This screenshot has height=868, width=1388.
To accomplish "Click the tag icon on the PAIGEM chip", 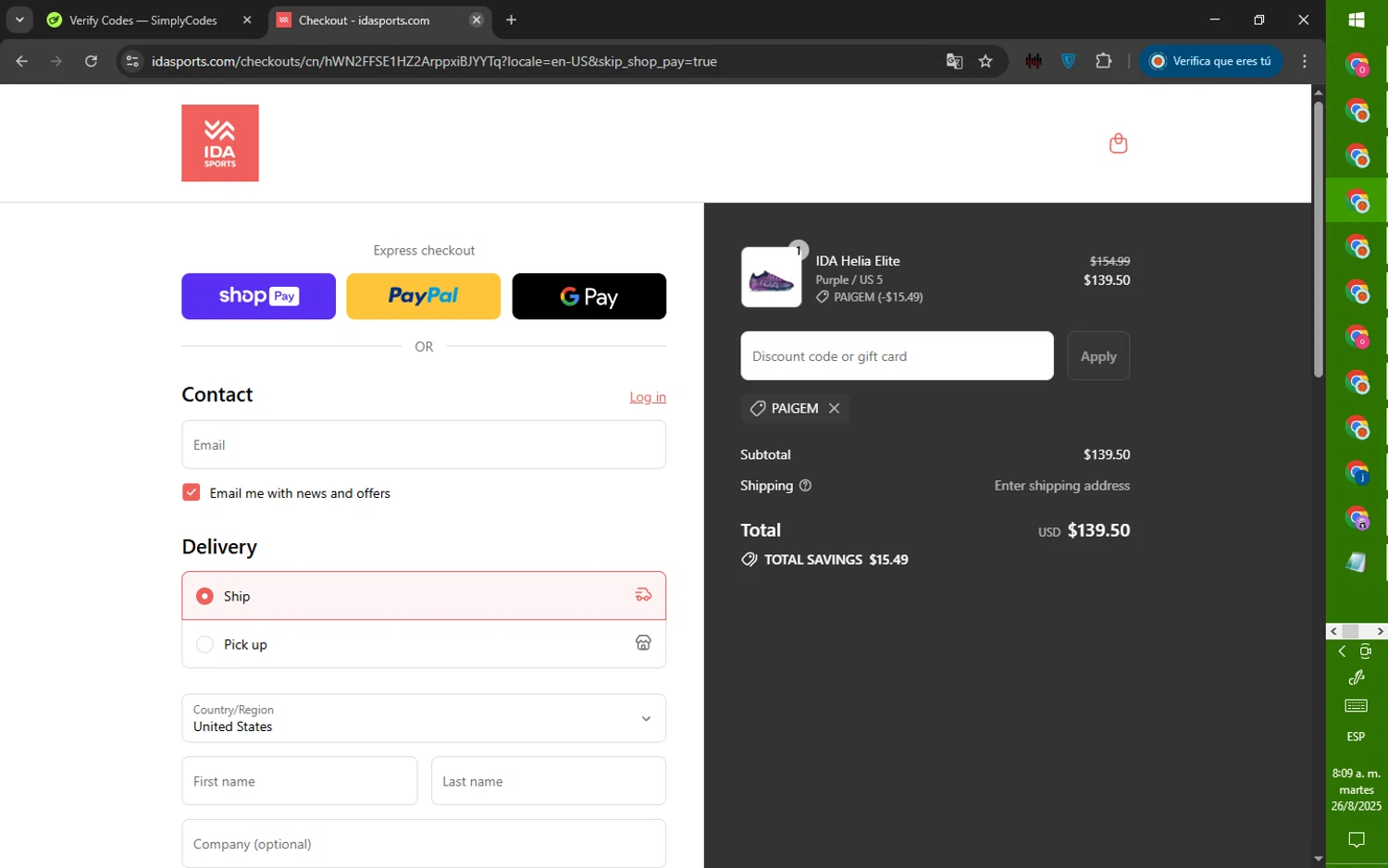I will (x=758, y=408).
